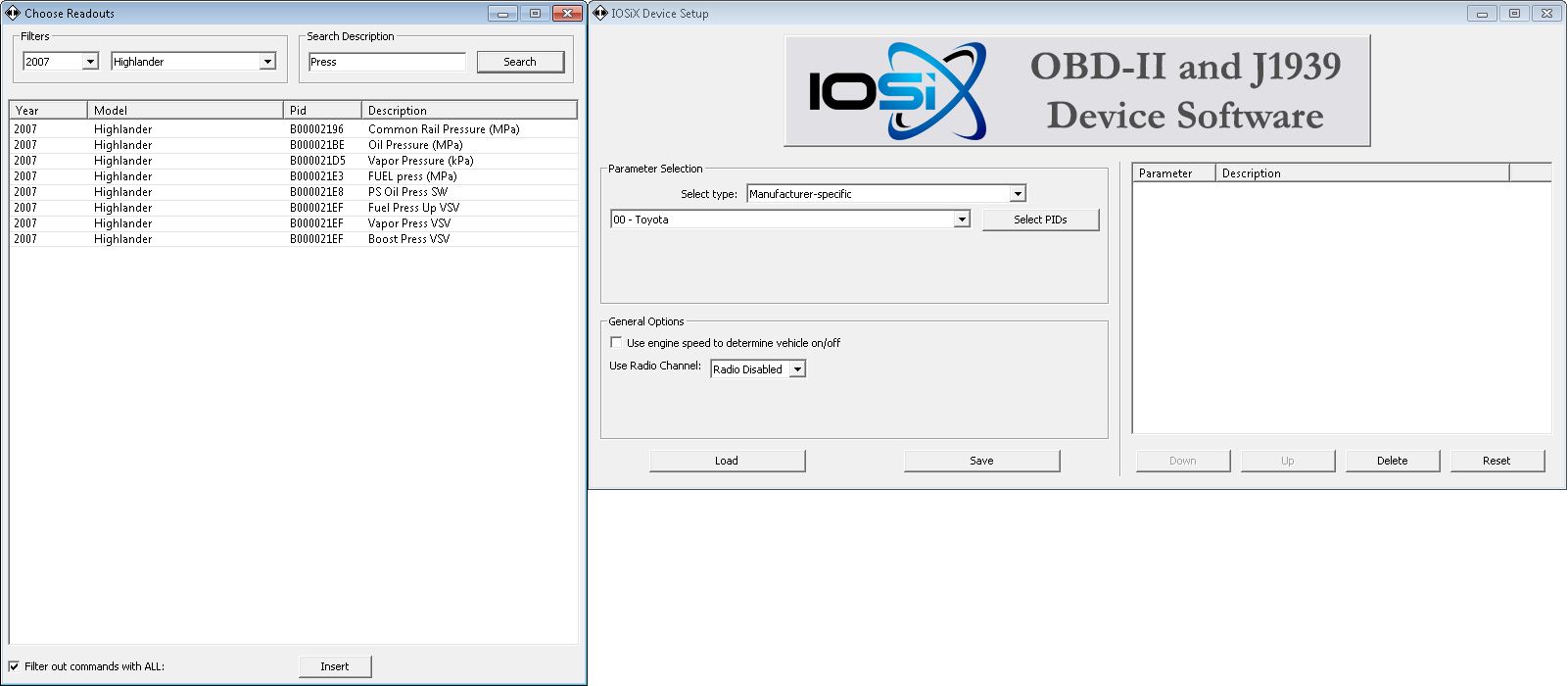This screenshot has height=686, width=1568.
Task: Sort by the Description column header in readouts
Action: tap(469, 111)
